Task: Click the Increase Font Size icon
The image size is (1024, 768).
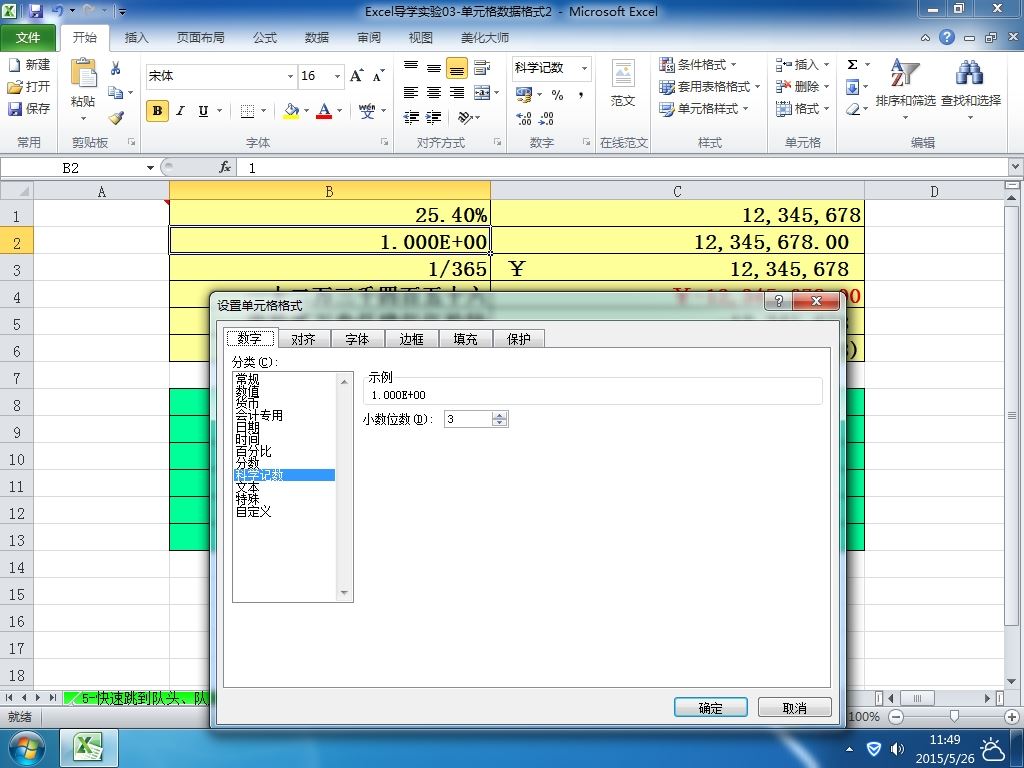Action: [x=357, y=76]
